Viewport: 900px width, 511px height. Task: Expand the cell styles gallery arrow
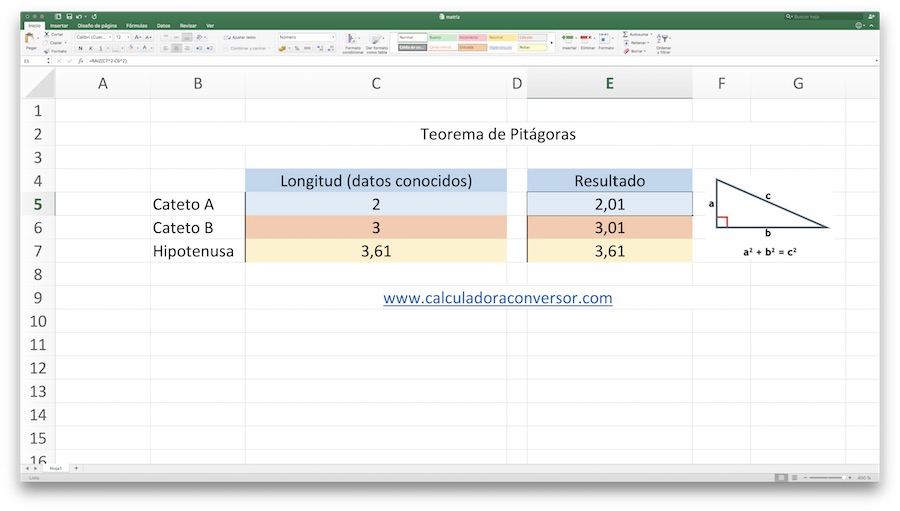pyautogui.click(x=552, y=42)
